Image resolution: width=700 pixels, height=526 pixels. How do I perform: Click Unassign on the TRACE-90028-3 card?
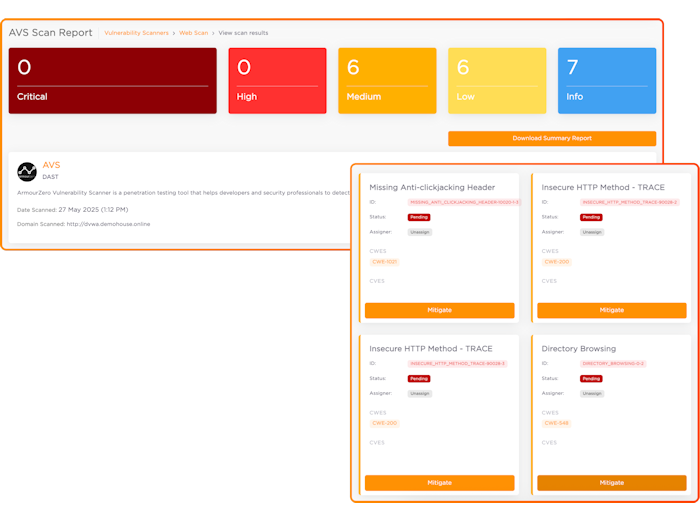(420, 393)
